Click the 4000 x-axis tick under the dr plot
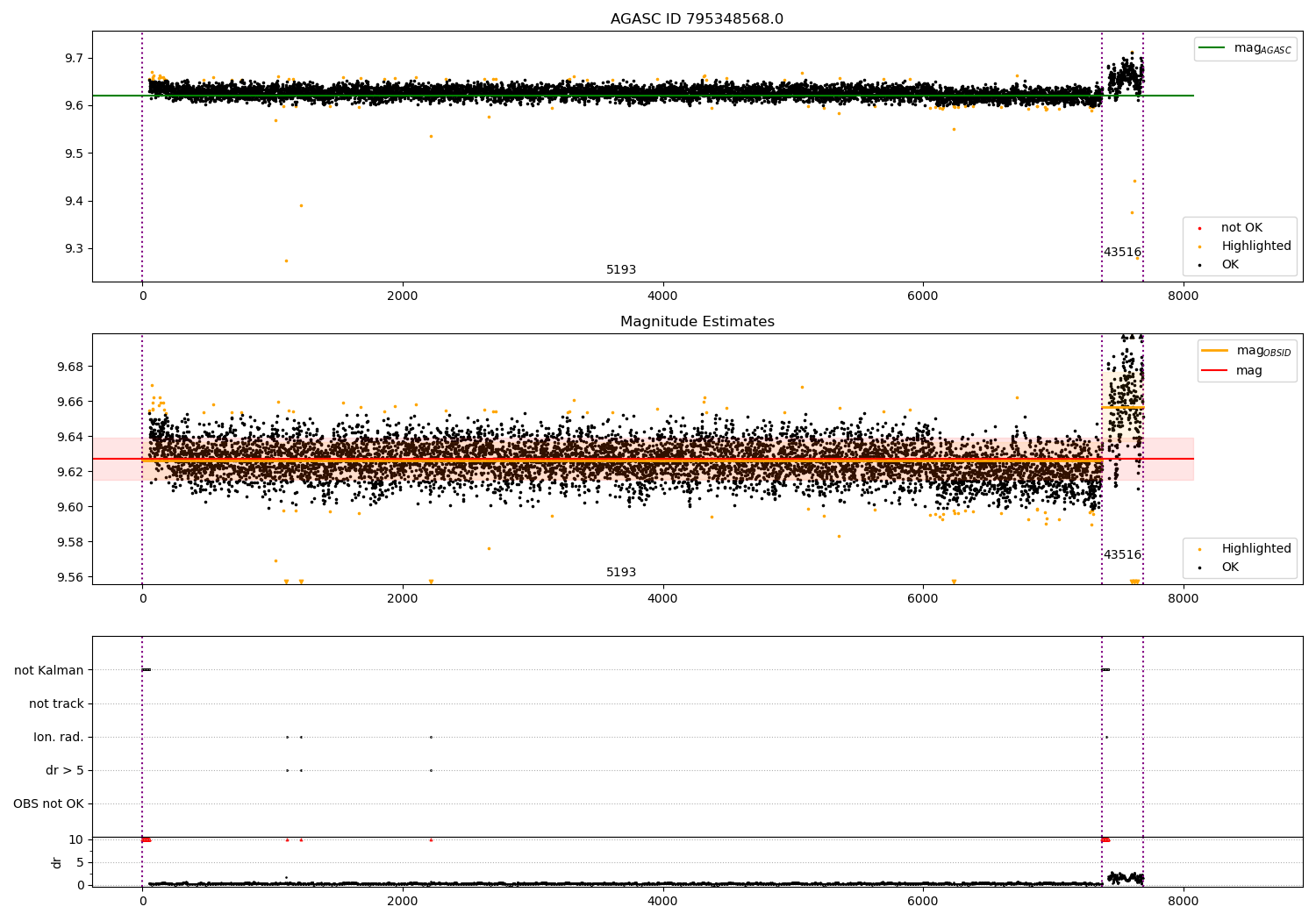Screen dimensions: 1316x921 coord(662,901)
